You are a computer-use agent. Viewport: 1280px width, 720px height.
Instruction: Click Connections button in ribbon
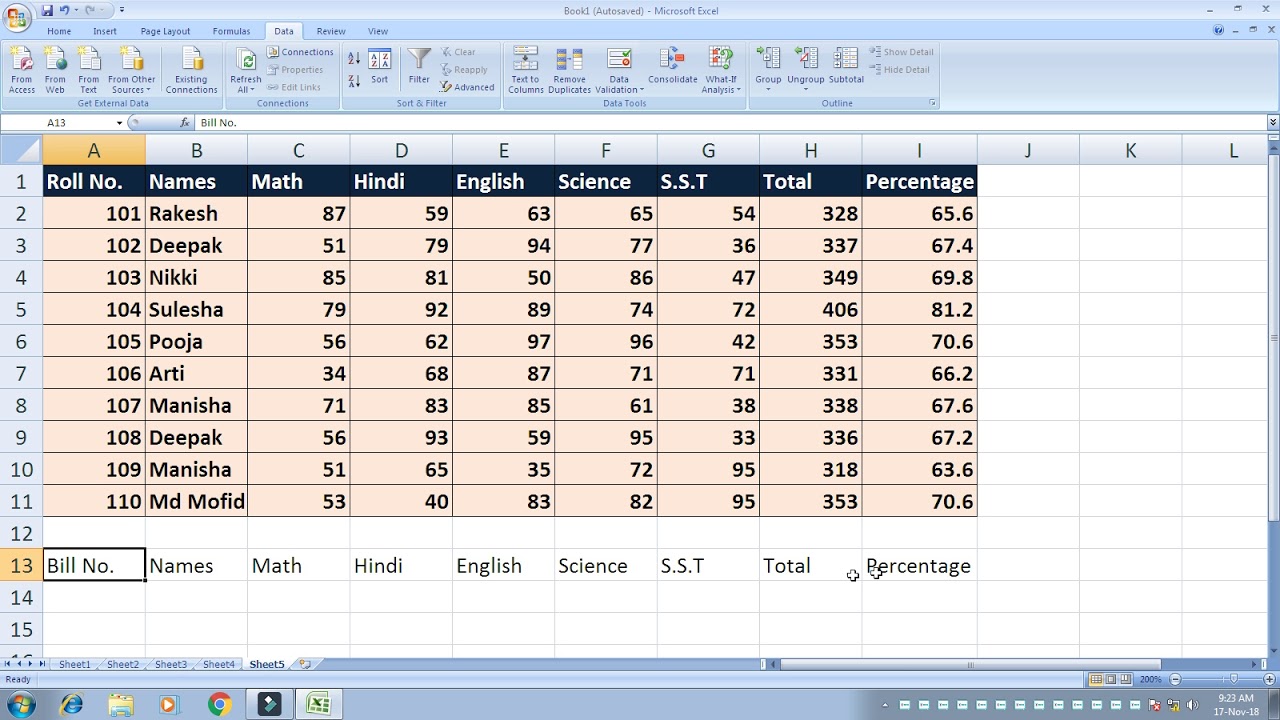pos(300,52)
